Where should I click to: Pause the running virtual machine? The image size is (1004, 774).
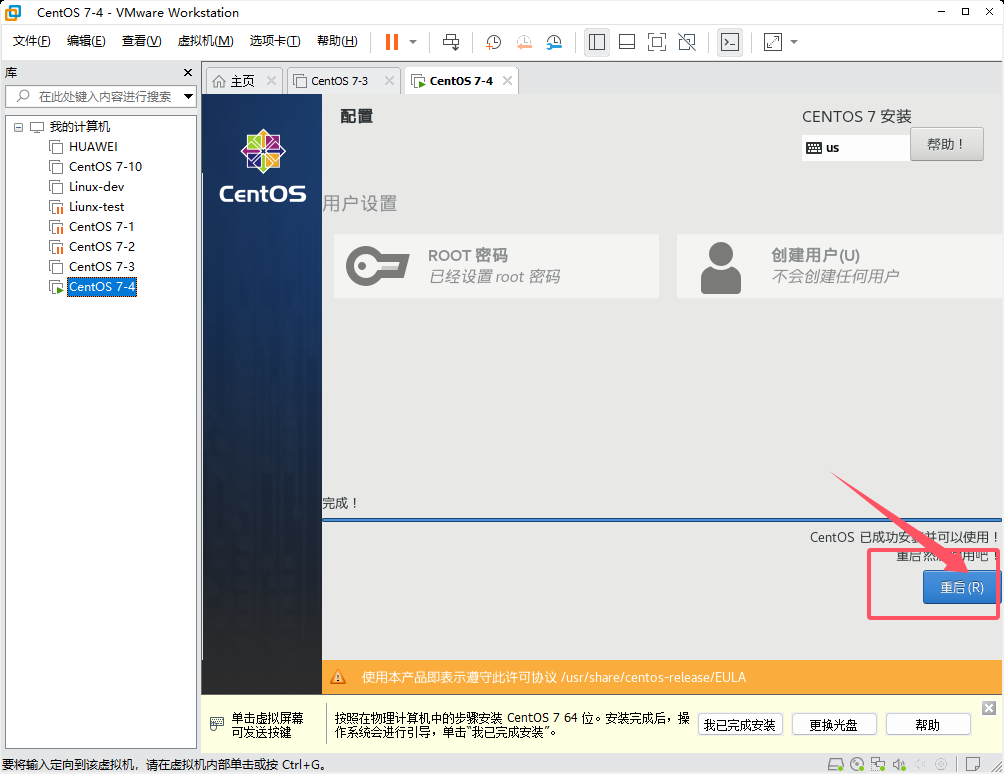392,42
